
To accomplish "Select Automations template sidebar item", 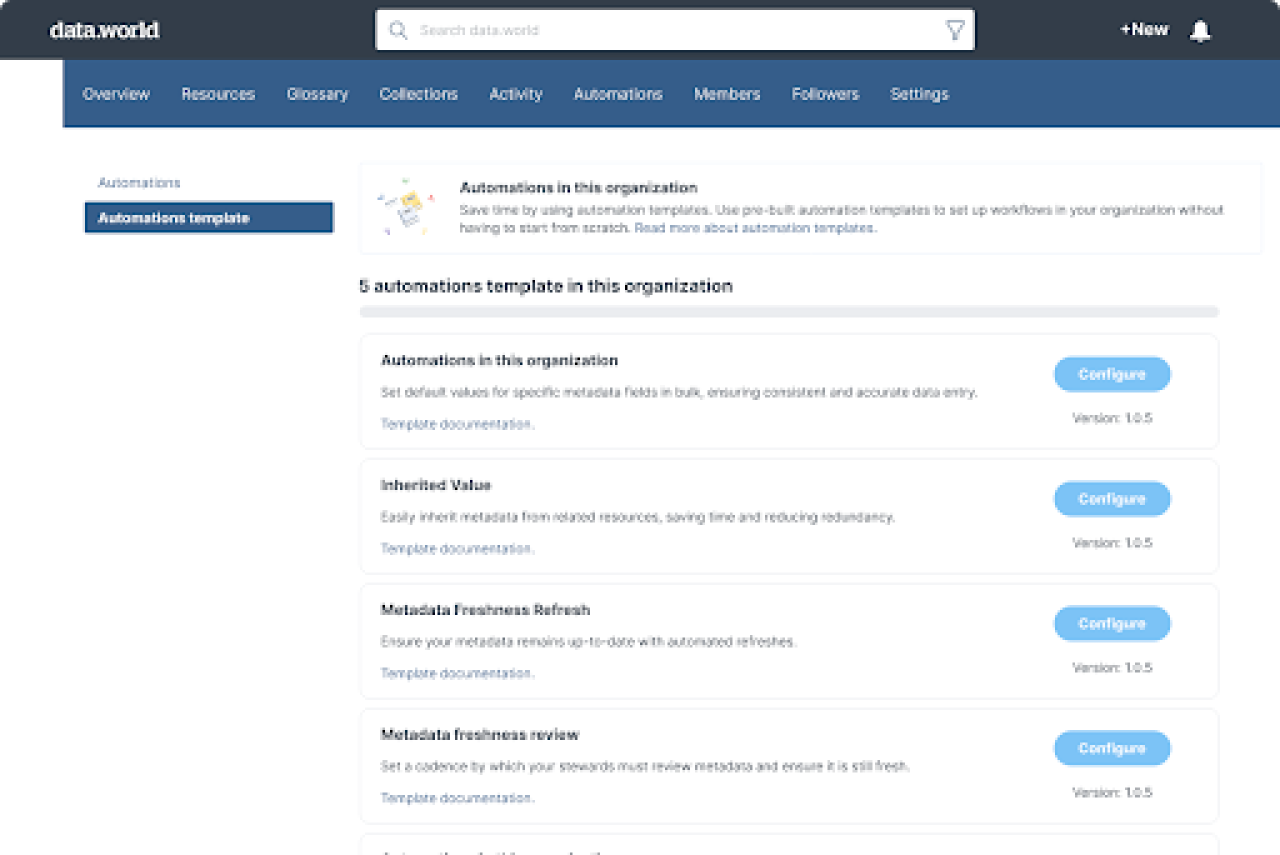I will tap(209, 218).
